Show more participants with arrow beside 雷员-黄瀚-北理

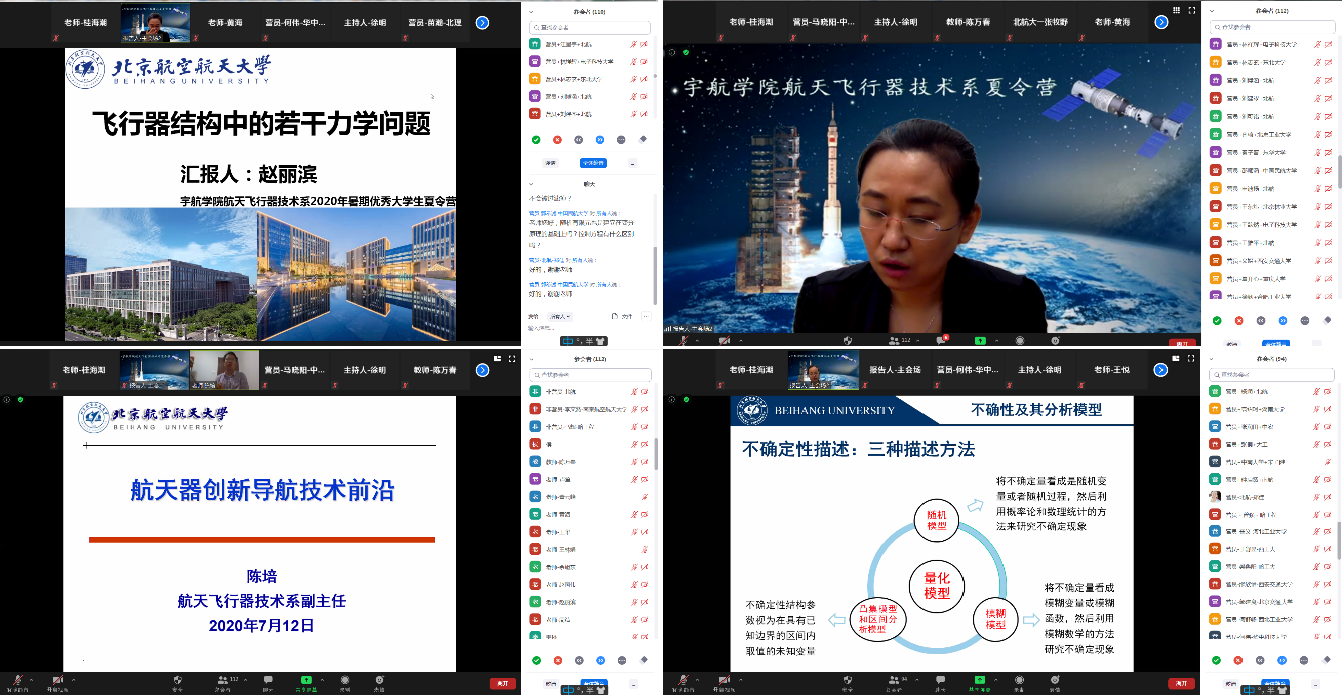(482, 21)
